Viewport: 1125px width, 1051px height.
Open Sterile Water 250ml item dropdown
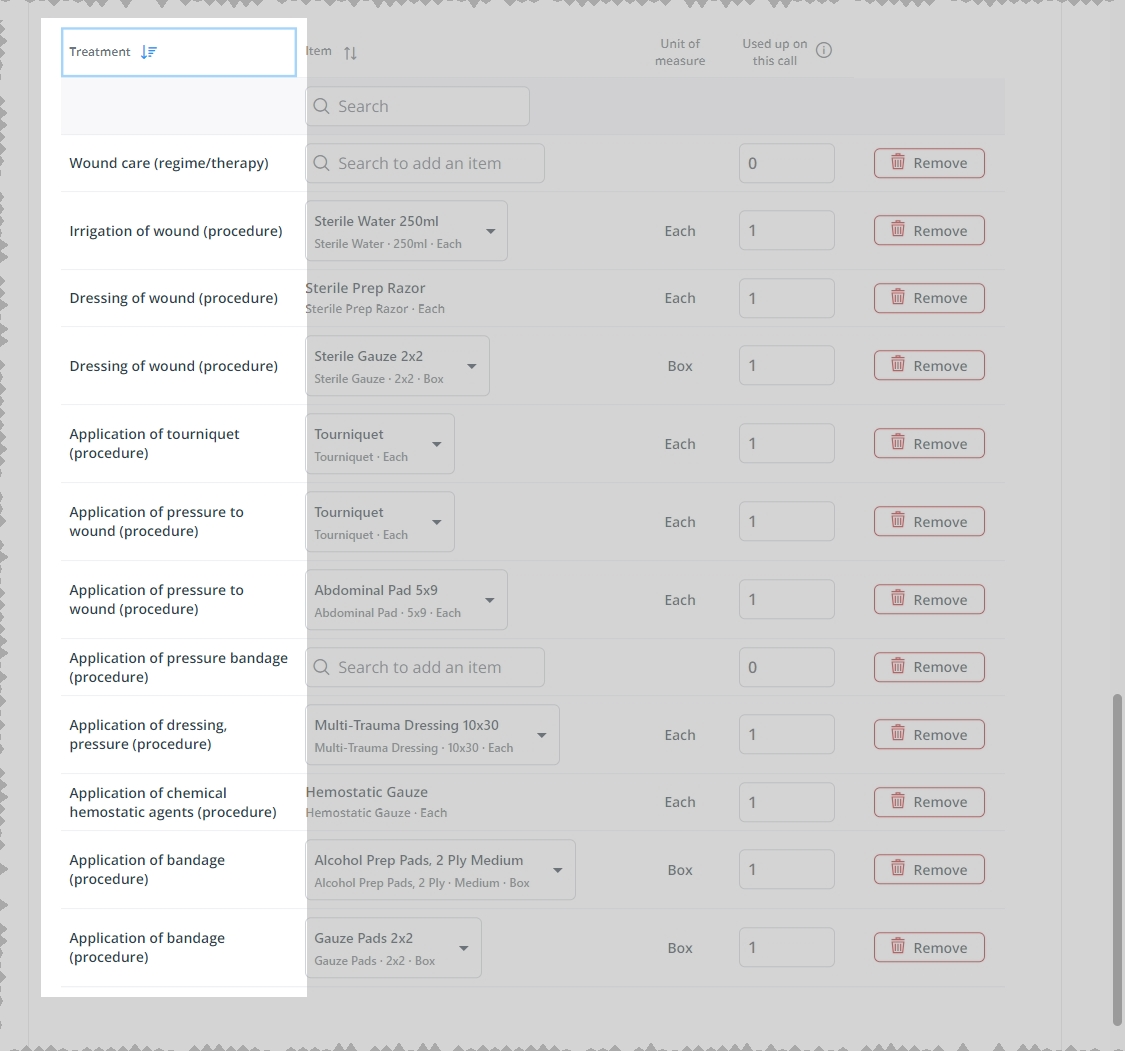(406, 231)
